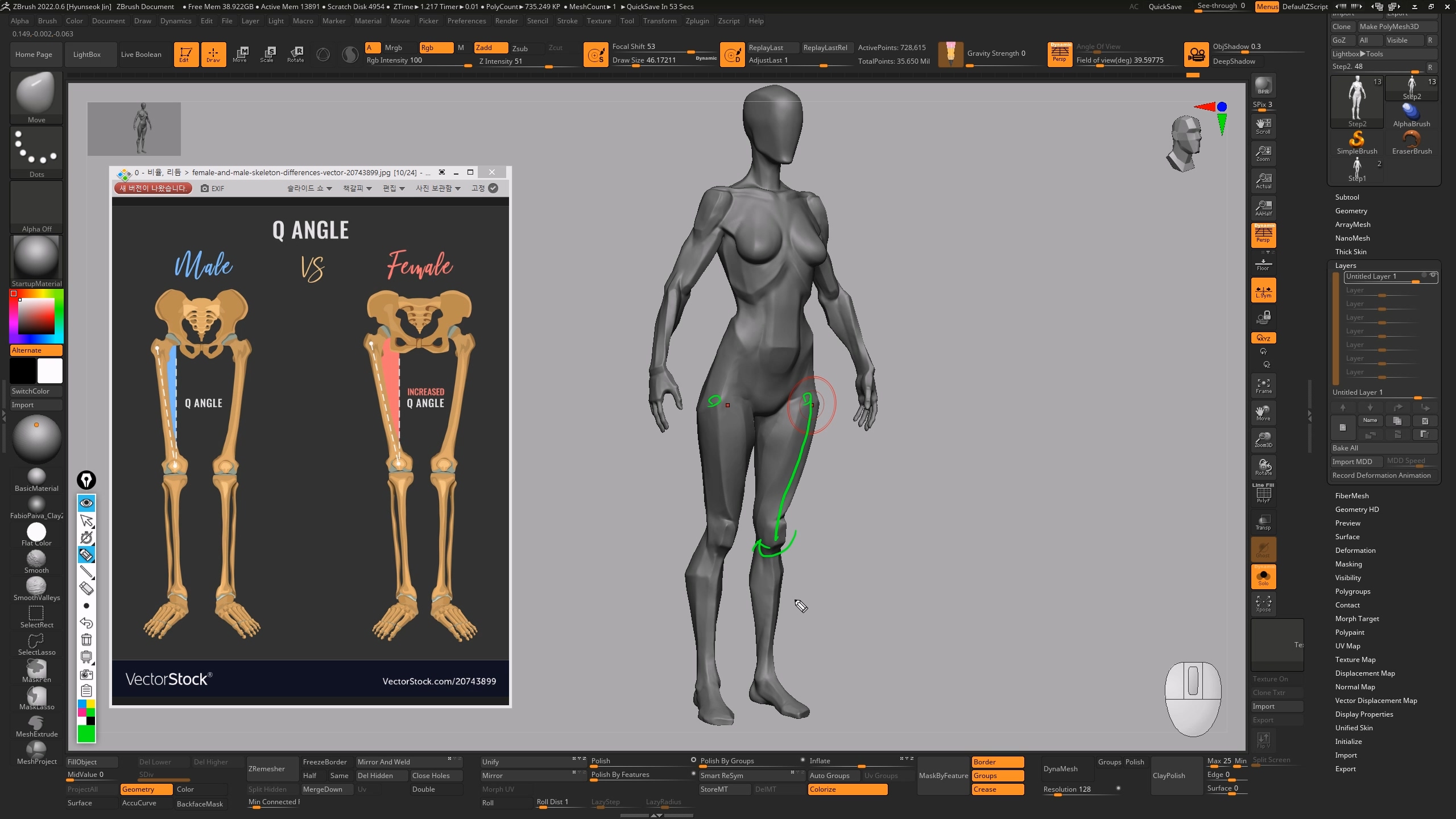Screen dimensions: 1456x819
Task: Open the Stroke menu
Action: pos(566,21)
